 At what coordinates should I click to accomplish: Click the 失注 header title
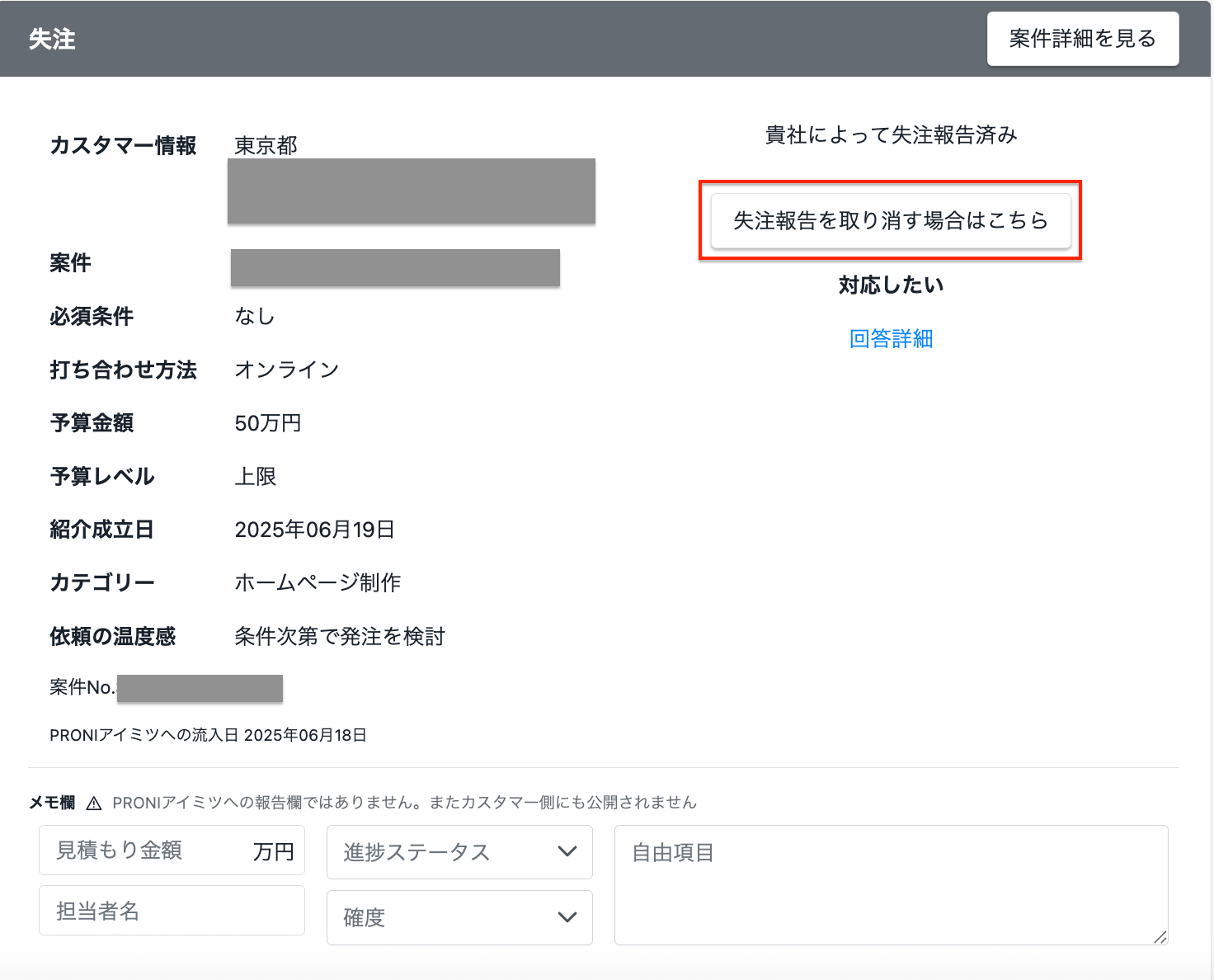(x=52, y=39)
